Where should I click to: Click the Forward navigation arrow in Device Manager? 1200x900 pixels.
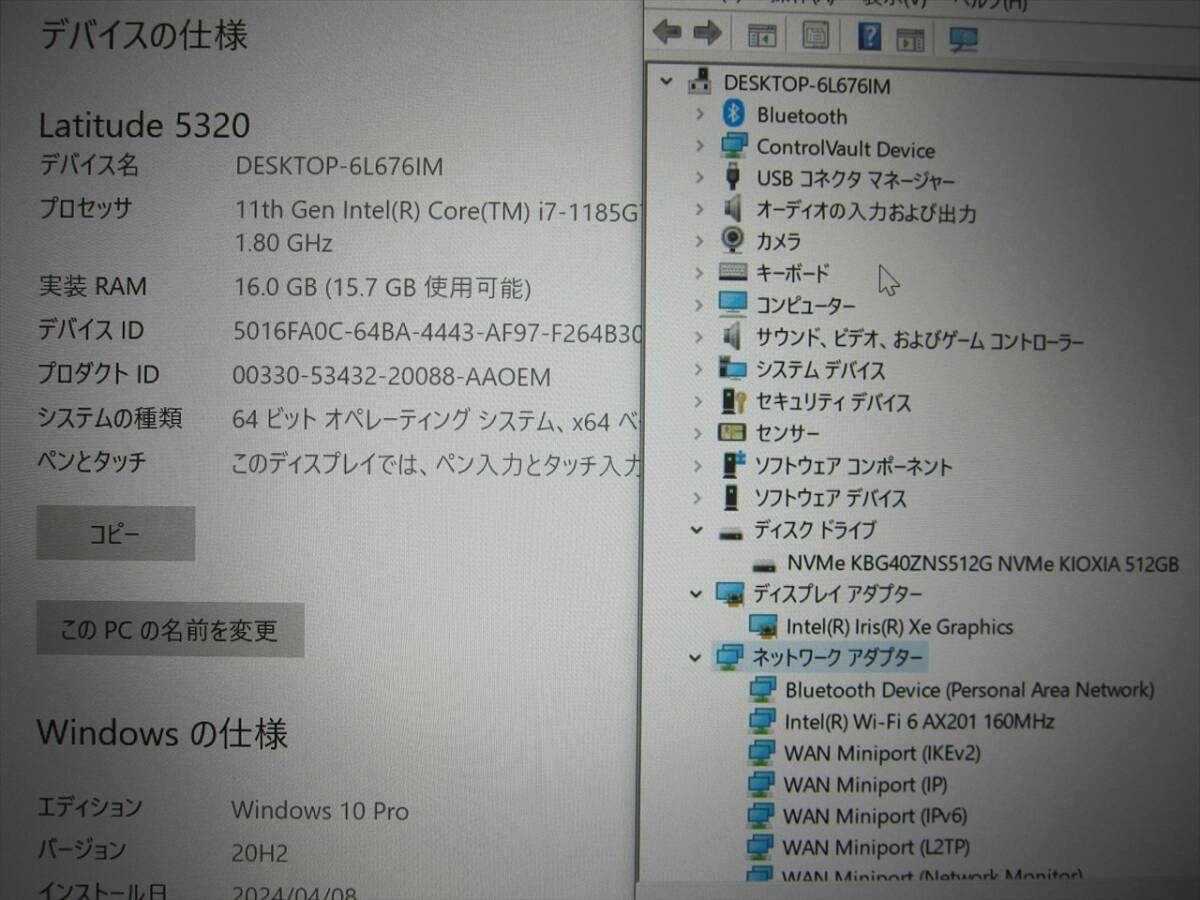tap(707, 33)
